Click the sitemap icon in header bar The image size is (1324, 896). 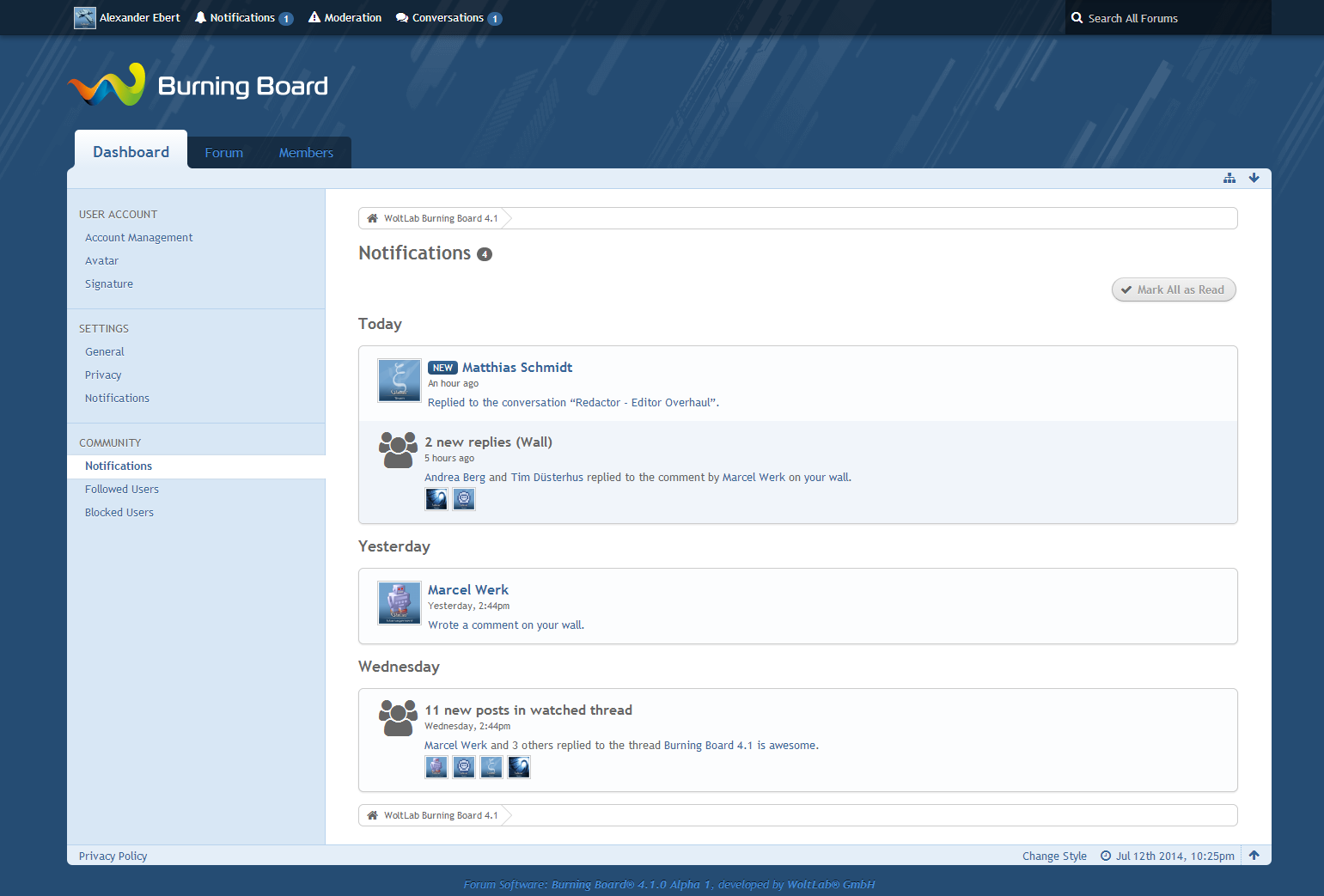tap(1229, 178)
